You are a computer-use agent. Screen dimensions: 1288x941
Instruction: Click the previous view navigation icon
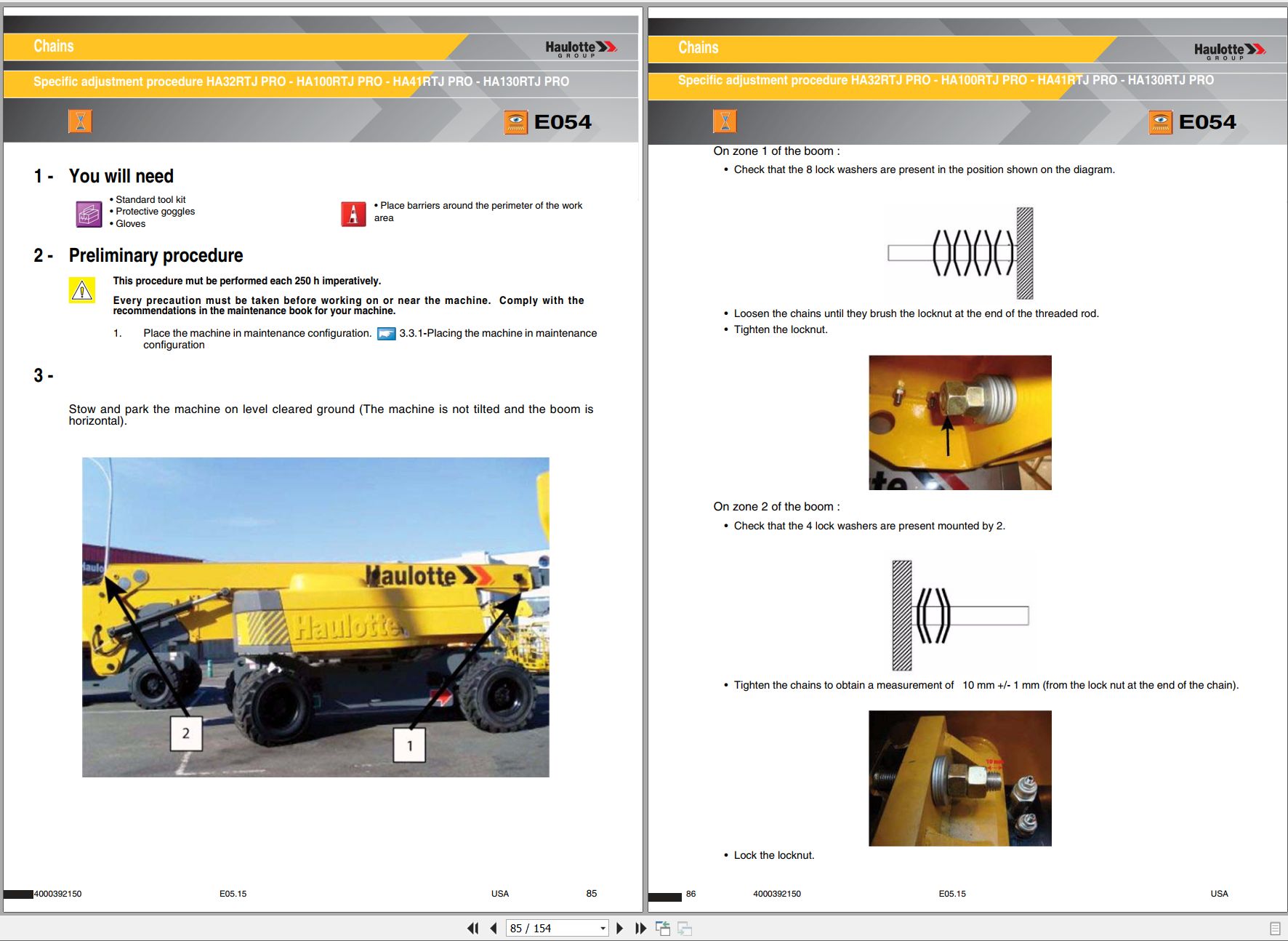pyautogui.click(x=663, y=928)
